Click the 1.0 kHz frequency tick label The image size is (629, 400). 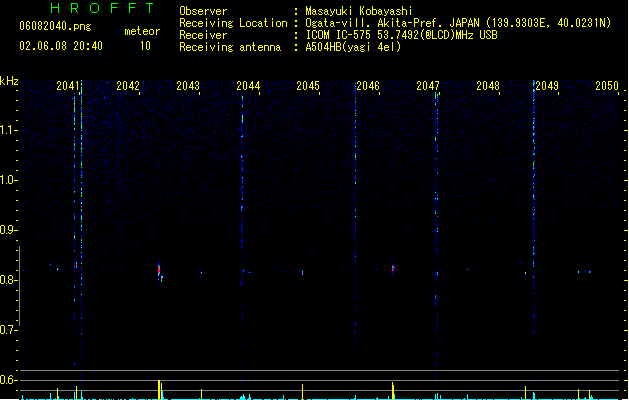coord(8,180)
